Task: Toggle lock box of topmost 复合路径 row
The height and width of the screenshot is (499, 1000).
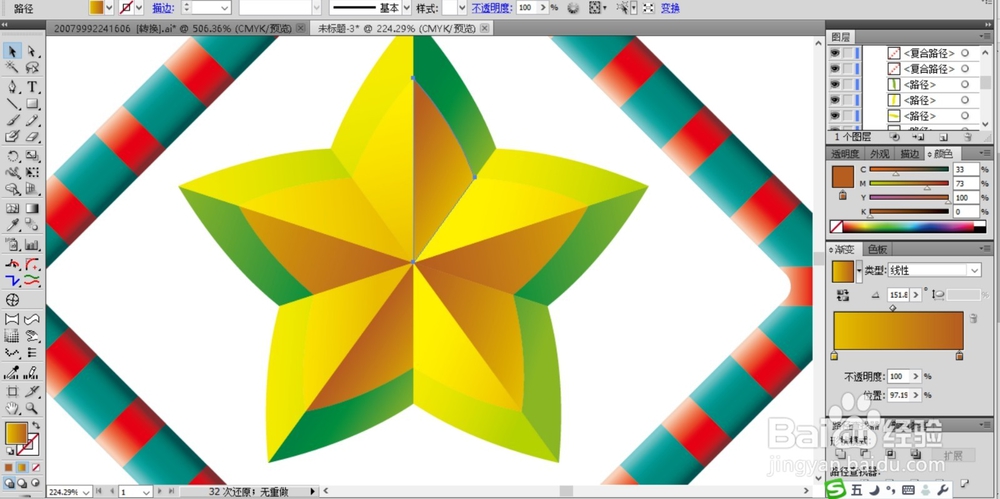Action: (x=847, y=53)
